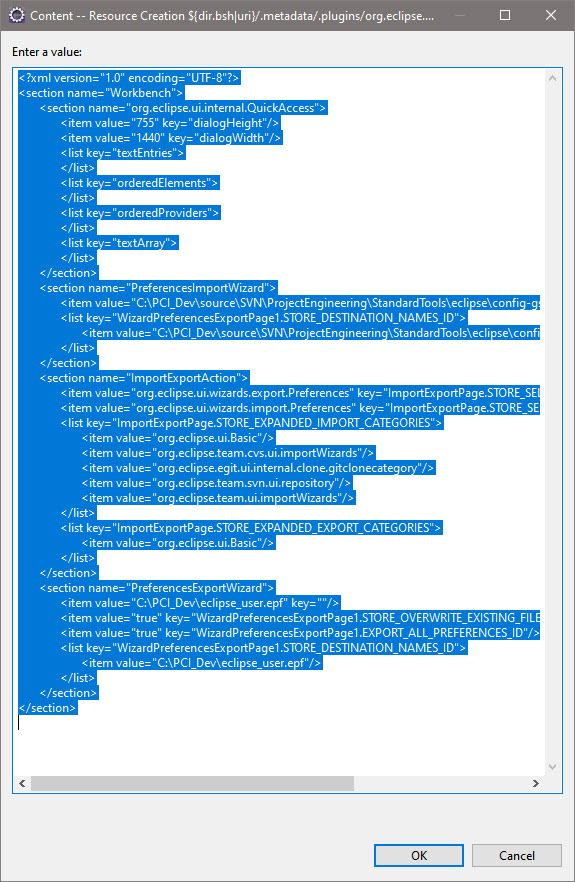Screen dimensions: 575x882
Task: Click the vertical scrollbar down arrow
Action: [552, 767]
